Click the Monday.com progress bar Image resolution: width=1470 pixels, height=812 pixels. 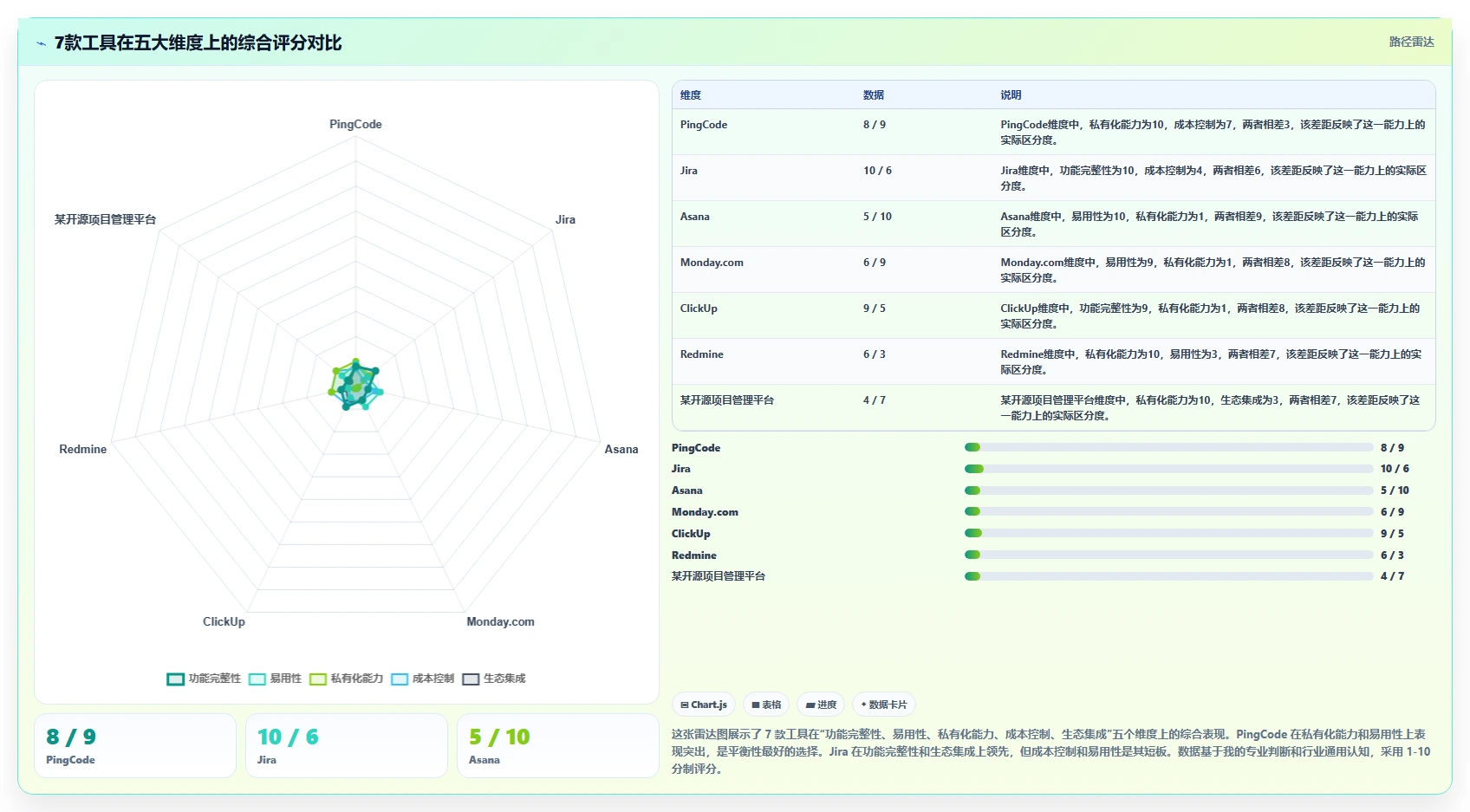(x=1169, y=511)
